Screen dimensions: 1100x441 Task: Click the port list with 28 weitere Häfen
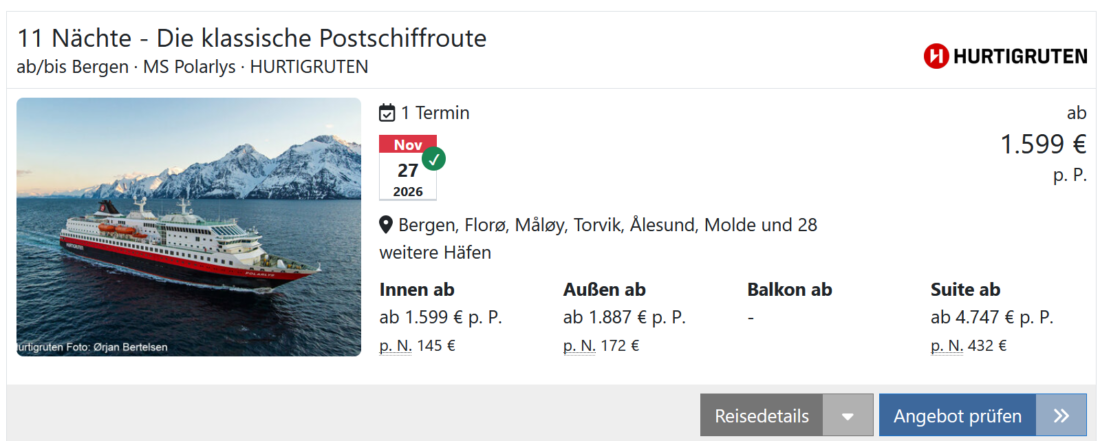[598, 238]
